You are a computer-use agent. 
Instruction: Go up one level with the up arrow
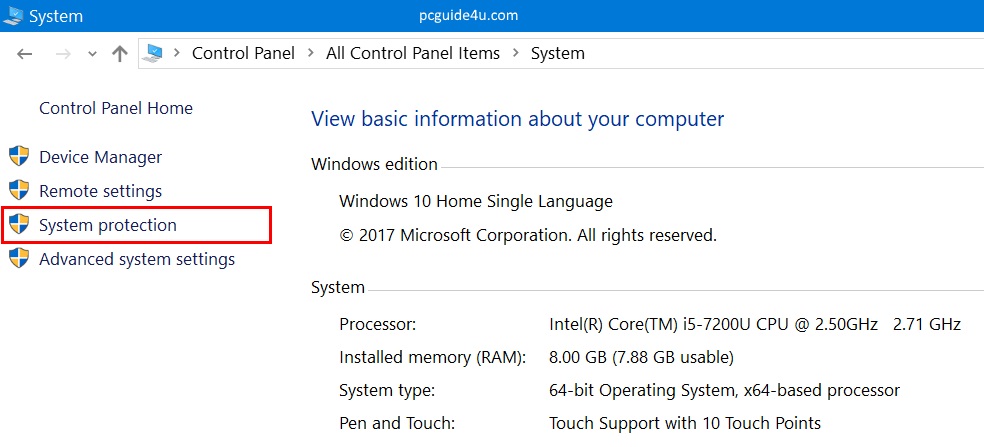(x=120, y=54)
